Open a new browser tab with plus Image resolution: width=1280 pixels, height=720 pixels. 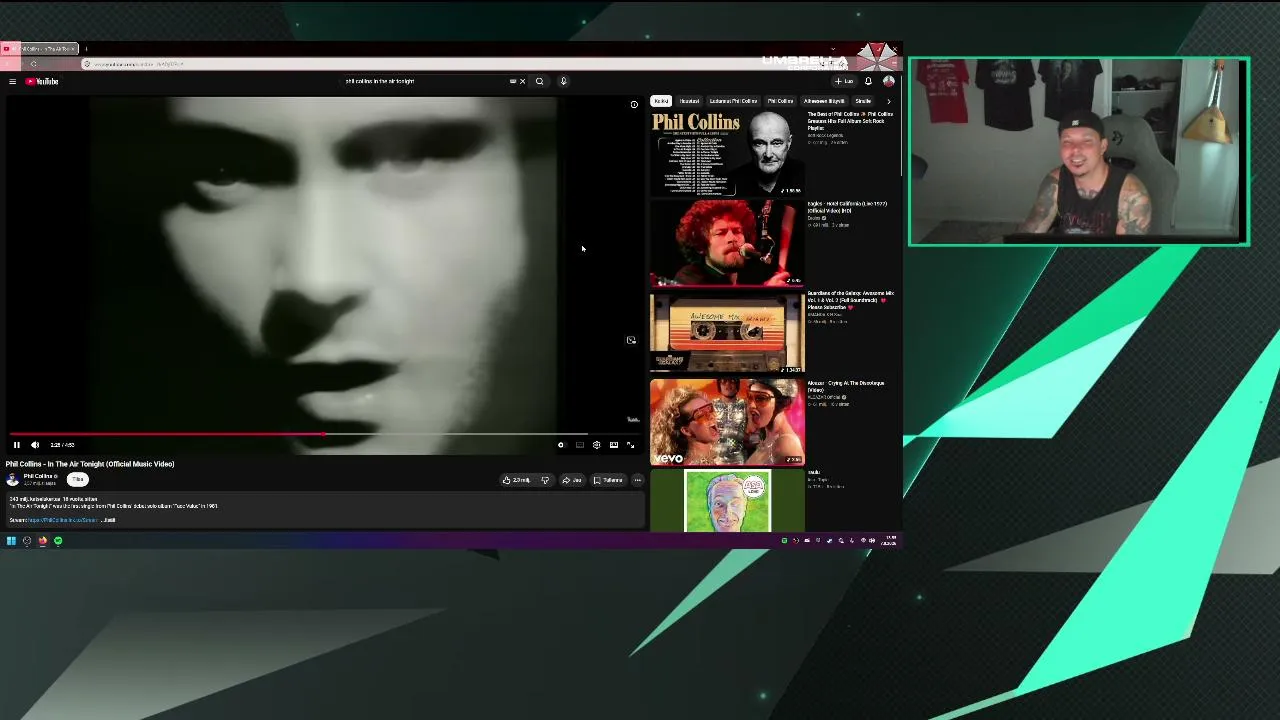coord(86,48)
